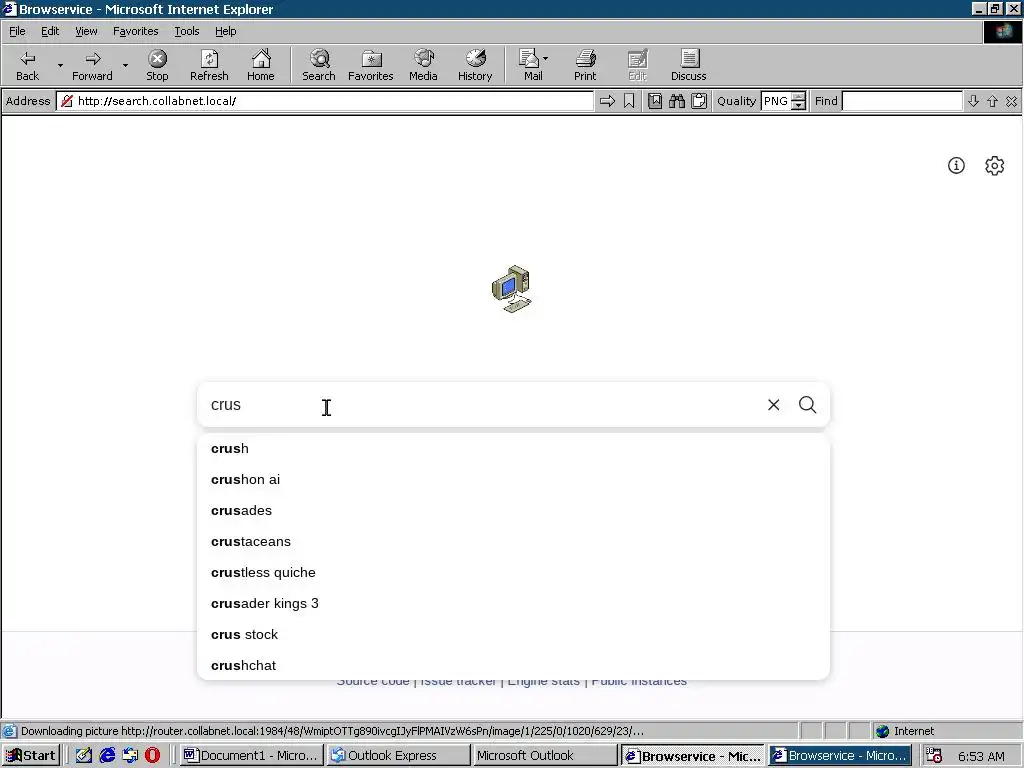Screen dimensions: 1024x768
Task: Click the Mail toolbar button
Action: coord(532,65)
